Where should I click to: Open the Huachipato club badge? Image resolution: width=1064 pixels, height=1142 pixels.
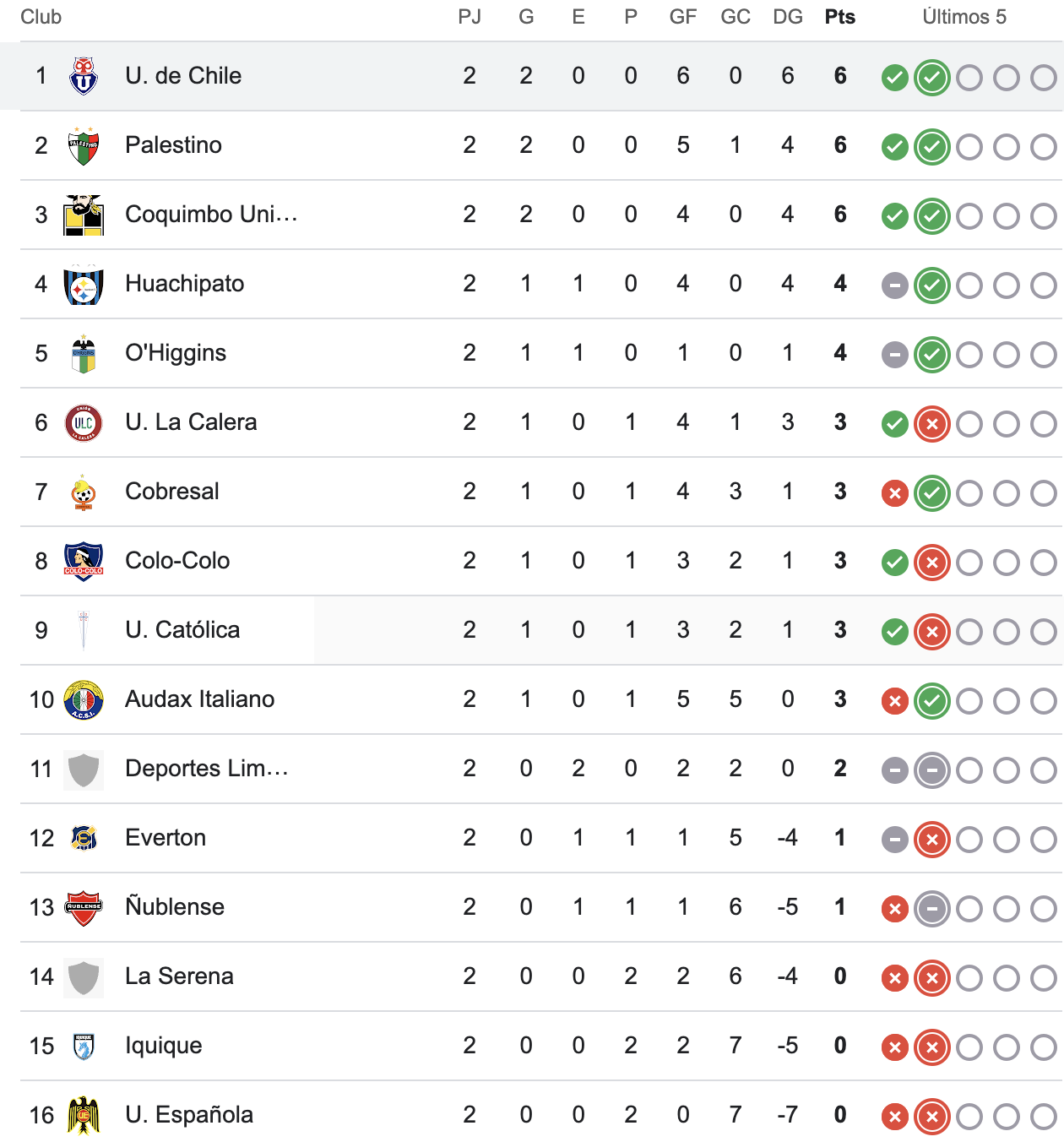point(82,284)
